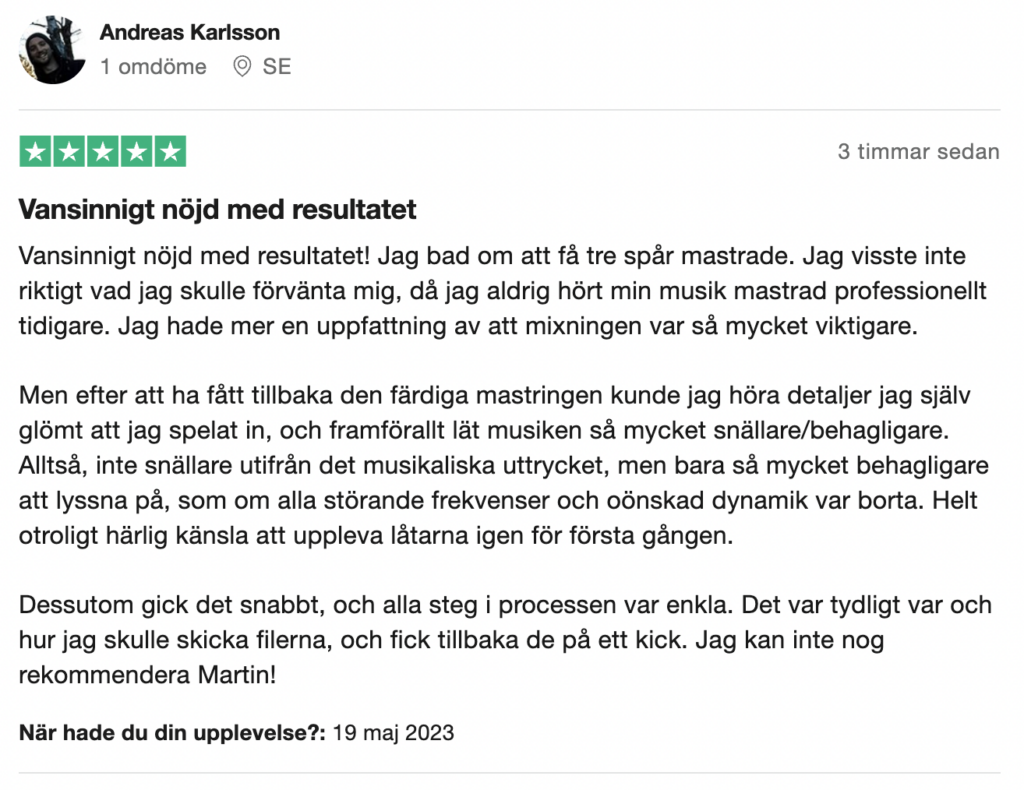Click the first paragraph about three mastered tracks
This screenshot has height=790, width=1024.
pos(503,291)
